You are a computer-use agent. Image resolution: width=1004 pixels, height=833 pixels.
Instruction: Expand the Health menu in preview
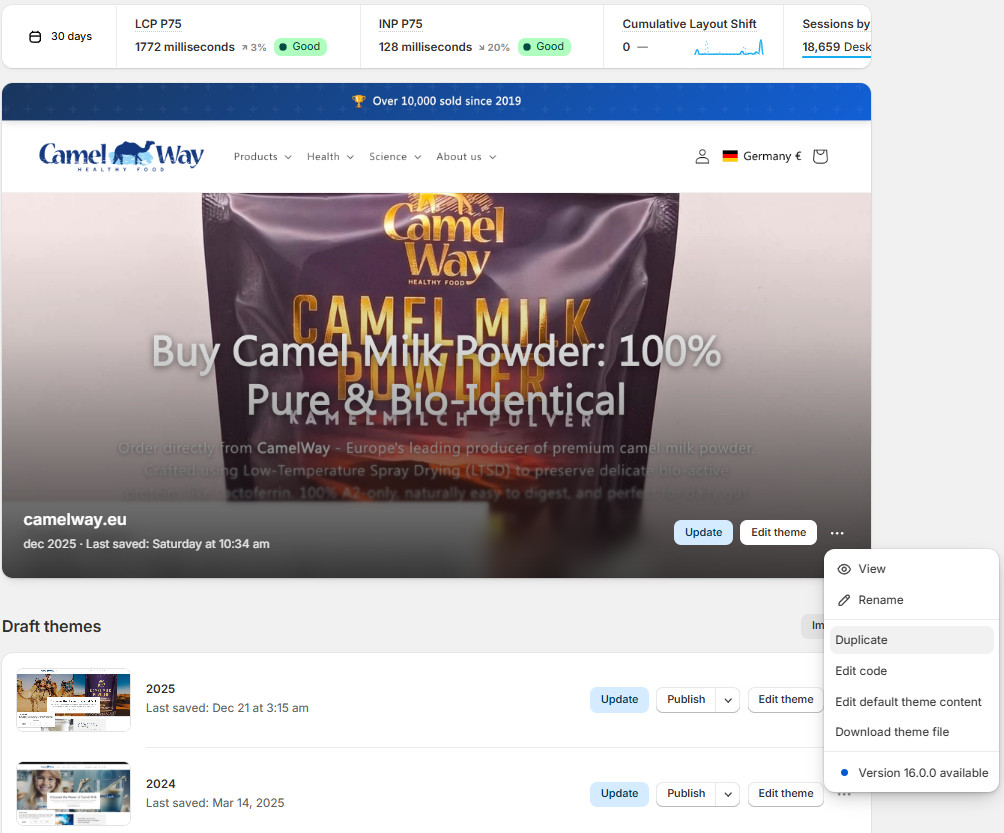tap(330, 157)
